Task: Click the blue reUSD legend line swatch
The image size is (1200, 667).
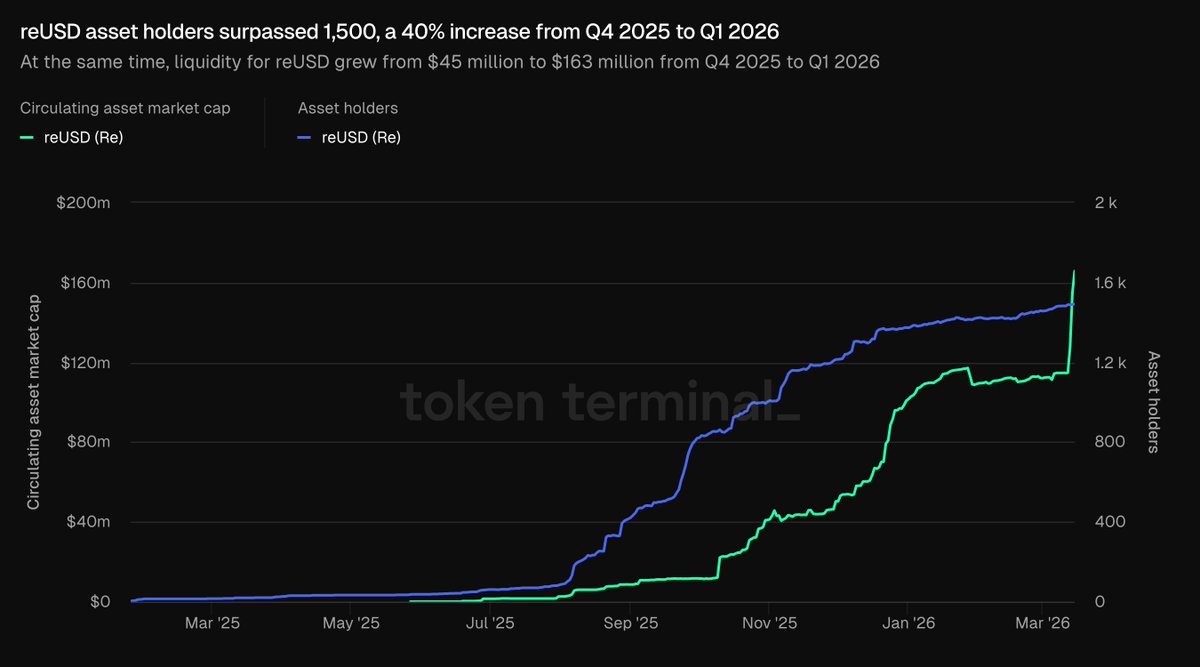Action: (x=306, y=138)
